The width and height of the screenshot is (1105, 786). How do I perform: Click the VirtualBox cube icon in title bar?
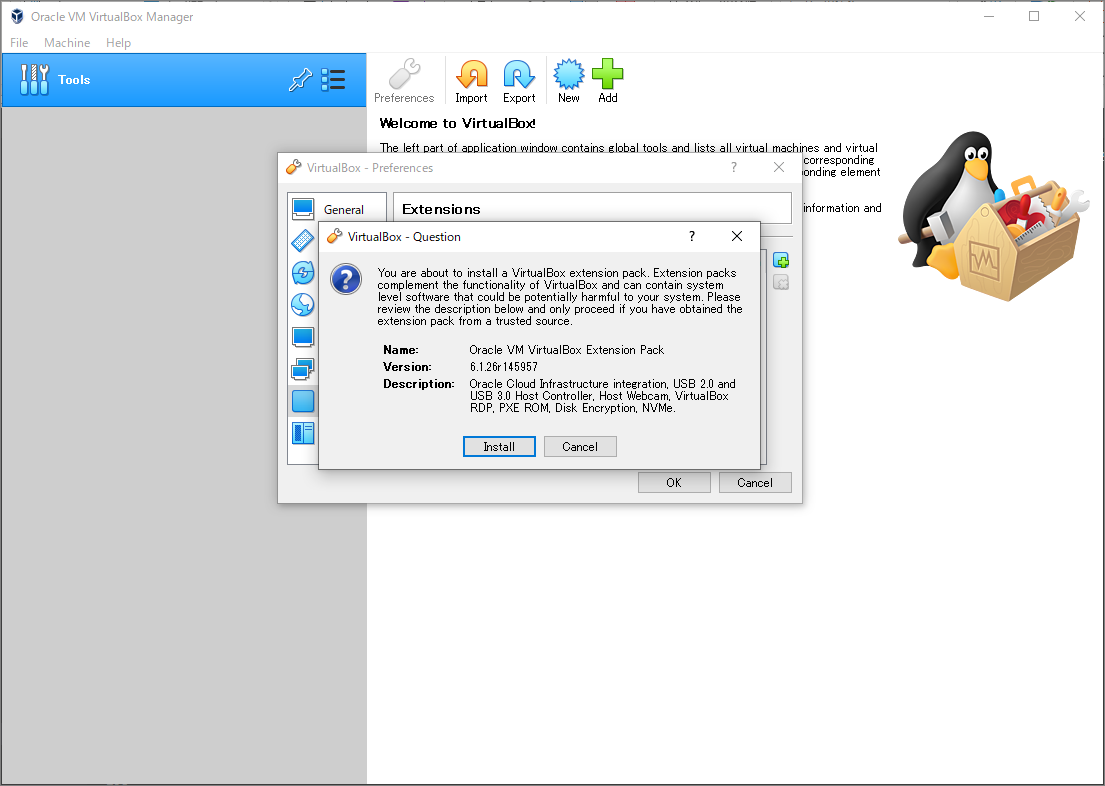(17, 16)
